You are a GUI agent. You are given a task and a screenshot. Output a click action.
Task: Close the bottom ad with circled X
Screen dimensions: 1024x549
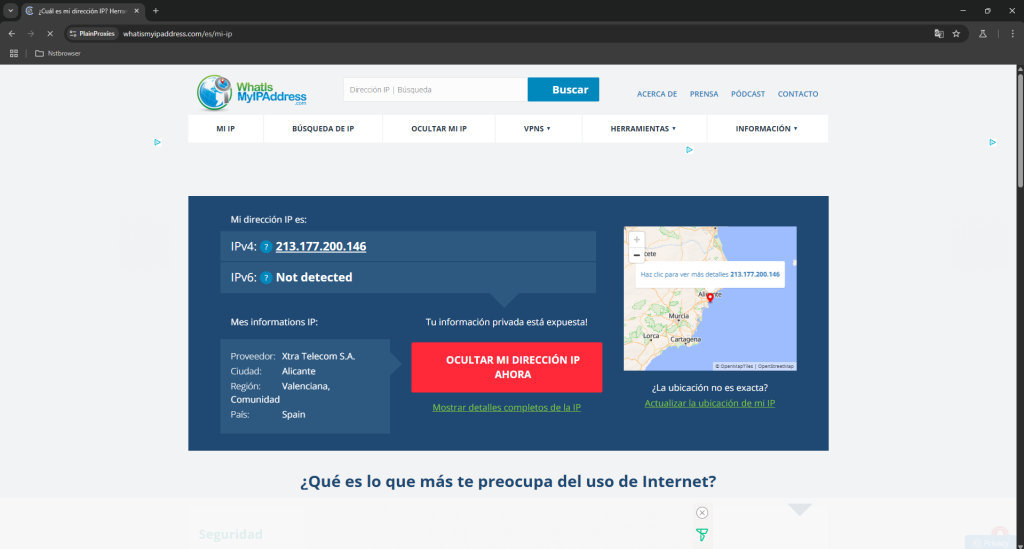click(702, 512)
